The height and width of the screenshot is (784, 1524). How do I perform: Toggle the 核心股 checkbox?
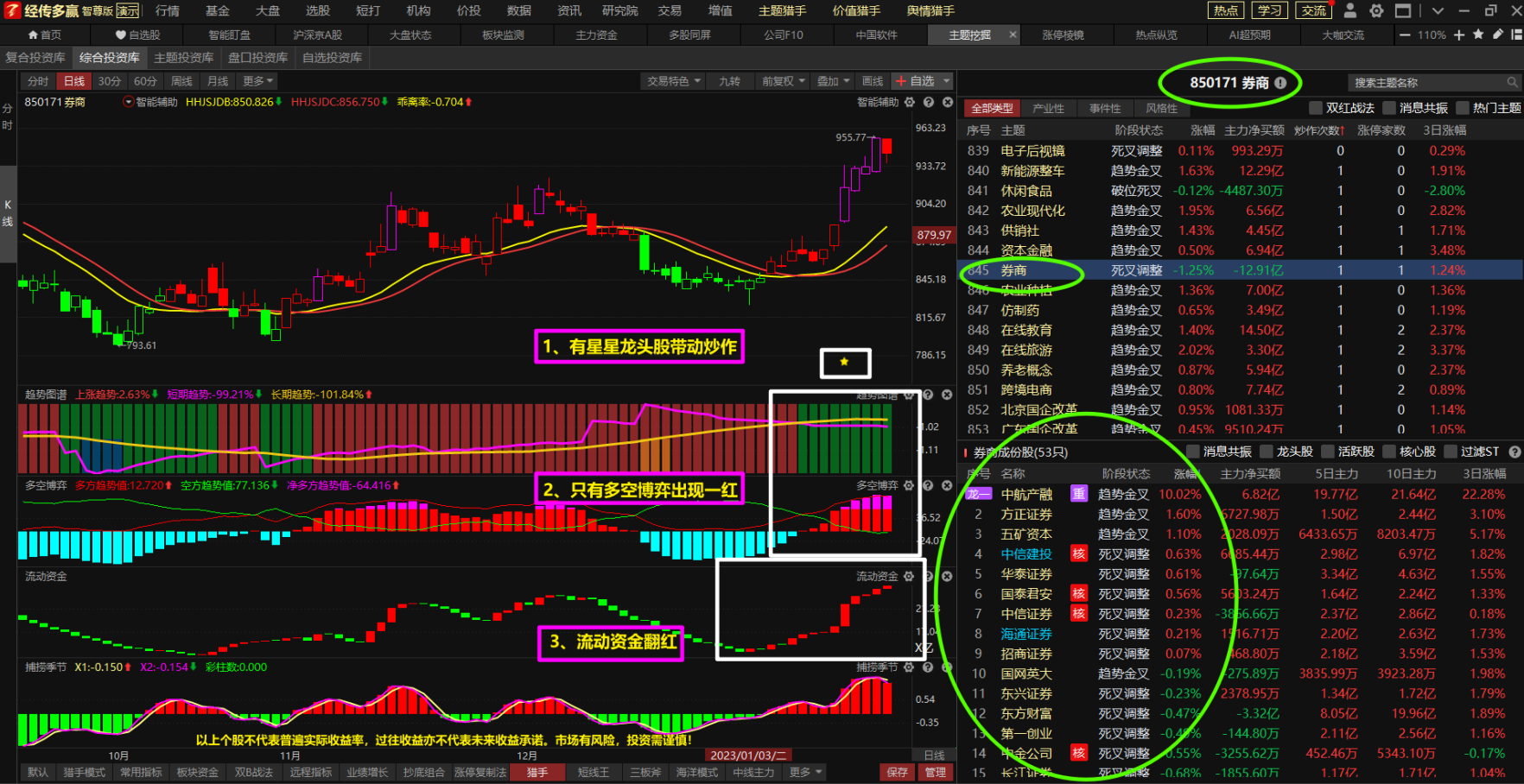tap(1389, 452)
